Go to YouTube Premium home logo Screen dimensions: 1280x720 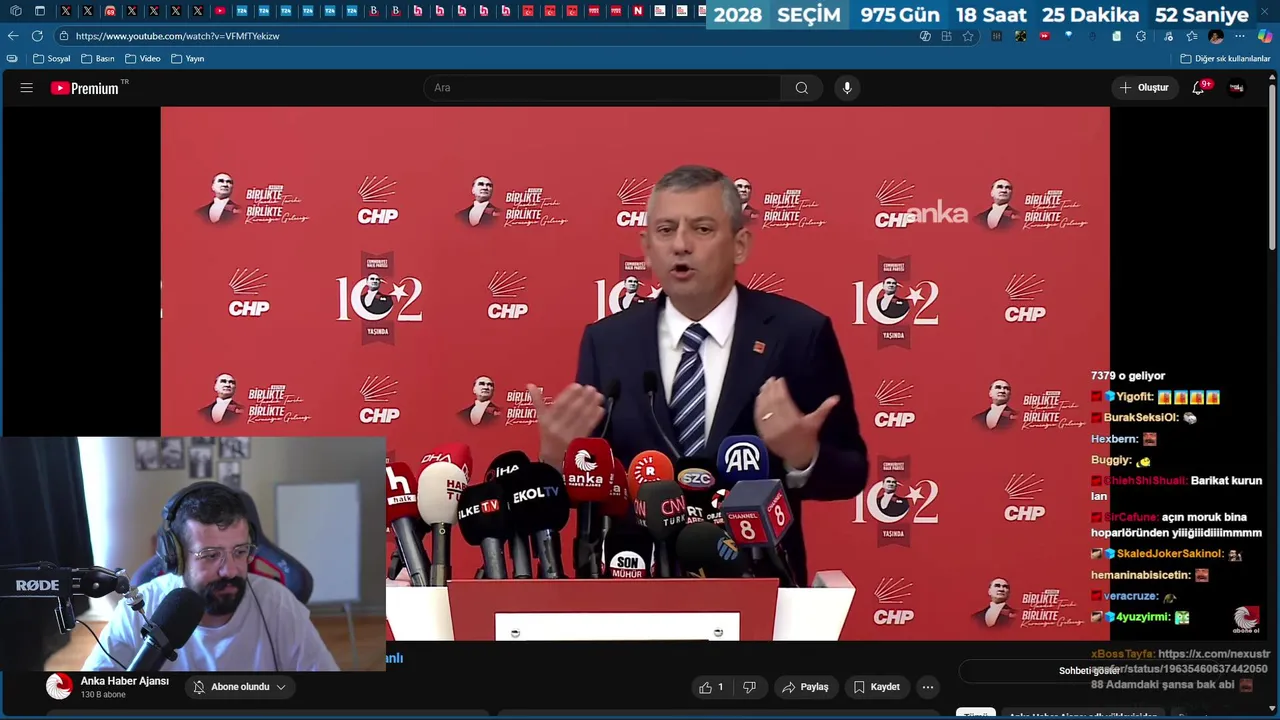point(85,88)
